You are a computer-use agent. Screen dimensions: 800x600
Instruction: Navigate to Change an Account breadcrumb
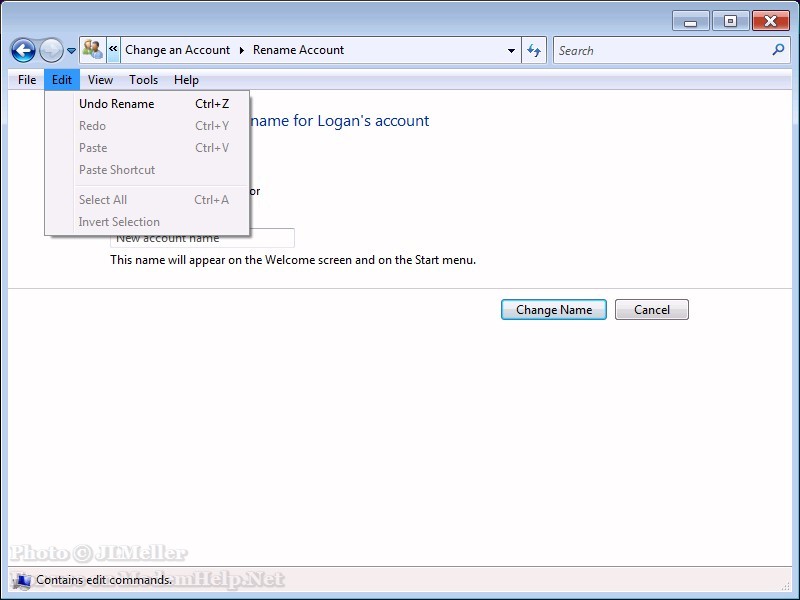pos(178,50)
